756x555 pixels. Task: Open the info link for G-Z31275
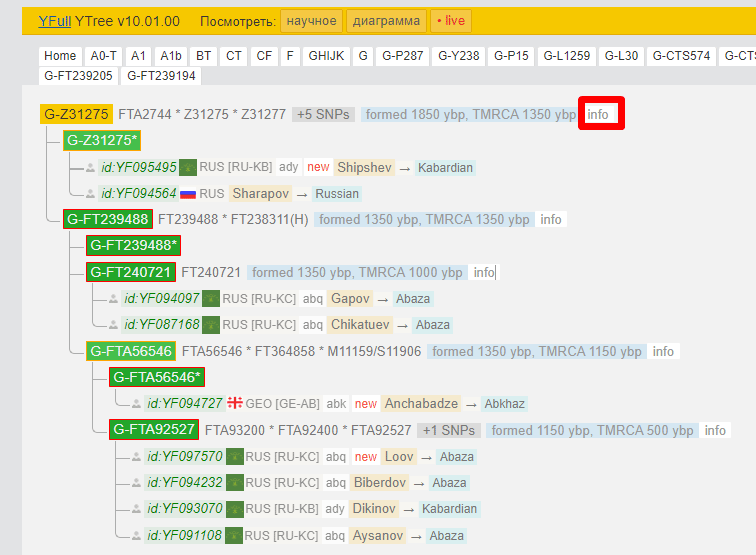point(598,115)
